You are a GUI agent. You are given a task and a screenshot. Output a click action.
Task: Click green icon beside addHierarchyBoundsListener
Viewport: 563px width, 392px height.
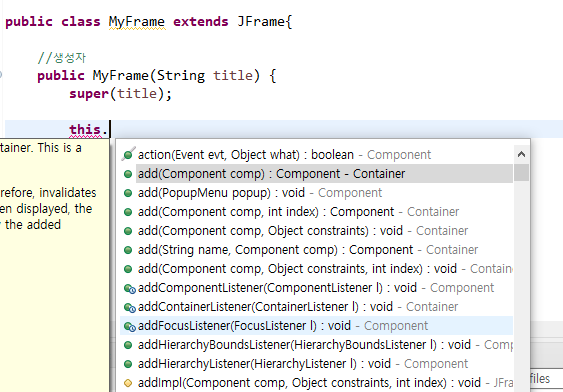(x=128, y=345)
